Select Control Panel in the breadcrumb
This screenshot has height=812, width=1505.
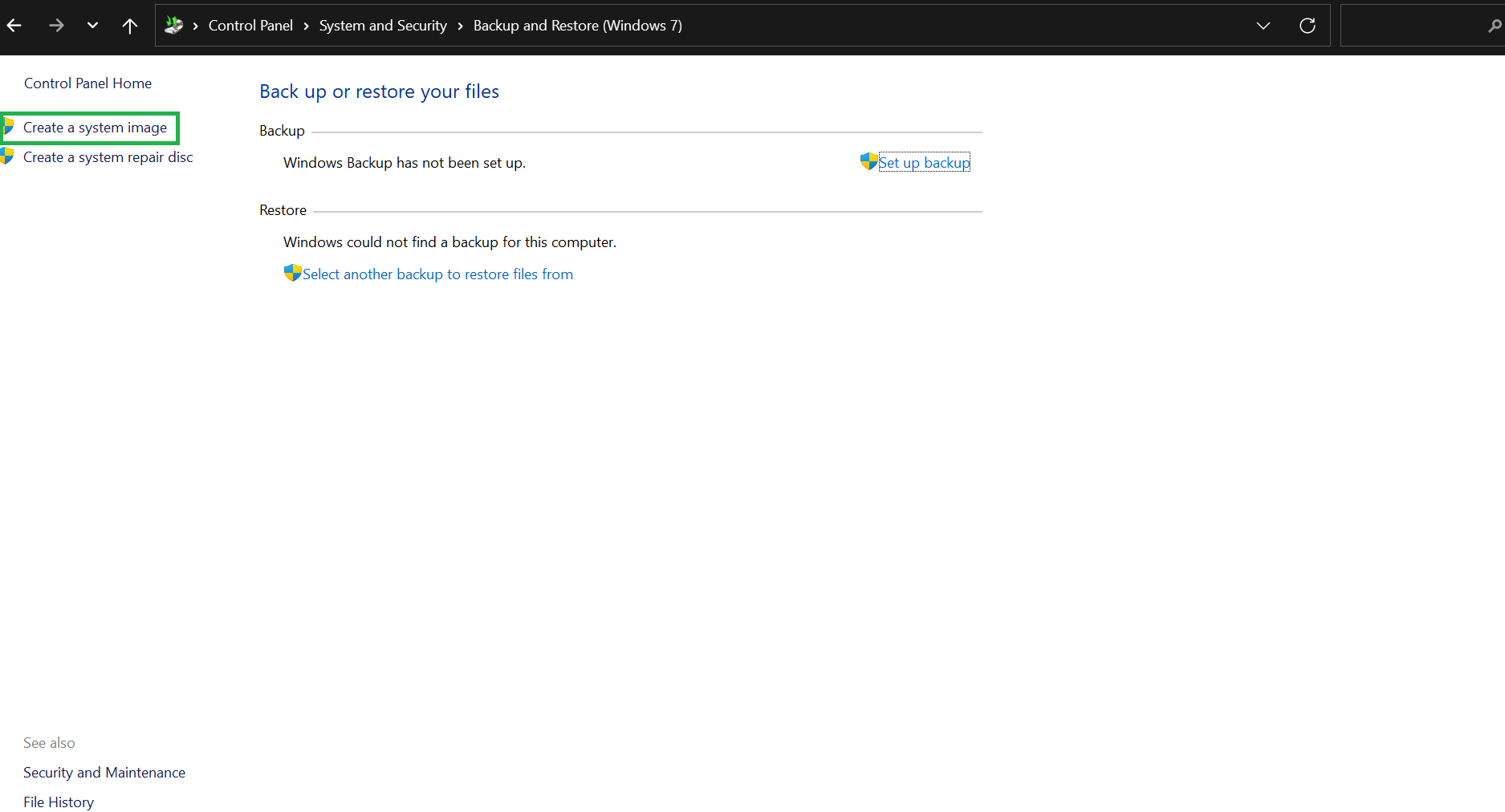tap(250, 26)
